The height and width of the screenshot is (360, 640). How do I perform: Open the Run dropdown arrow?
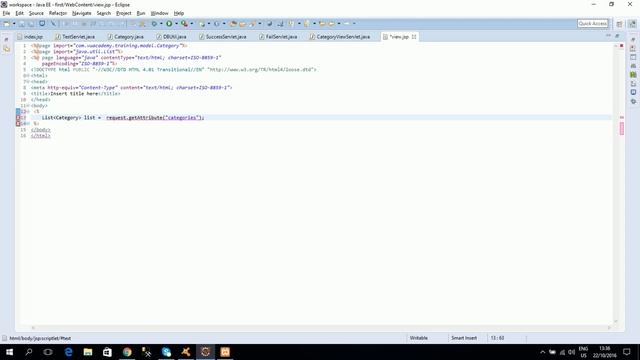point(176,24)
